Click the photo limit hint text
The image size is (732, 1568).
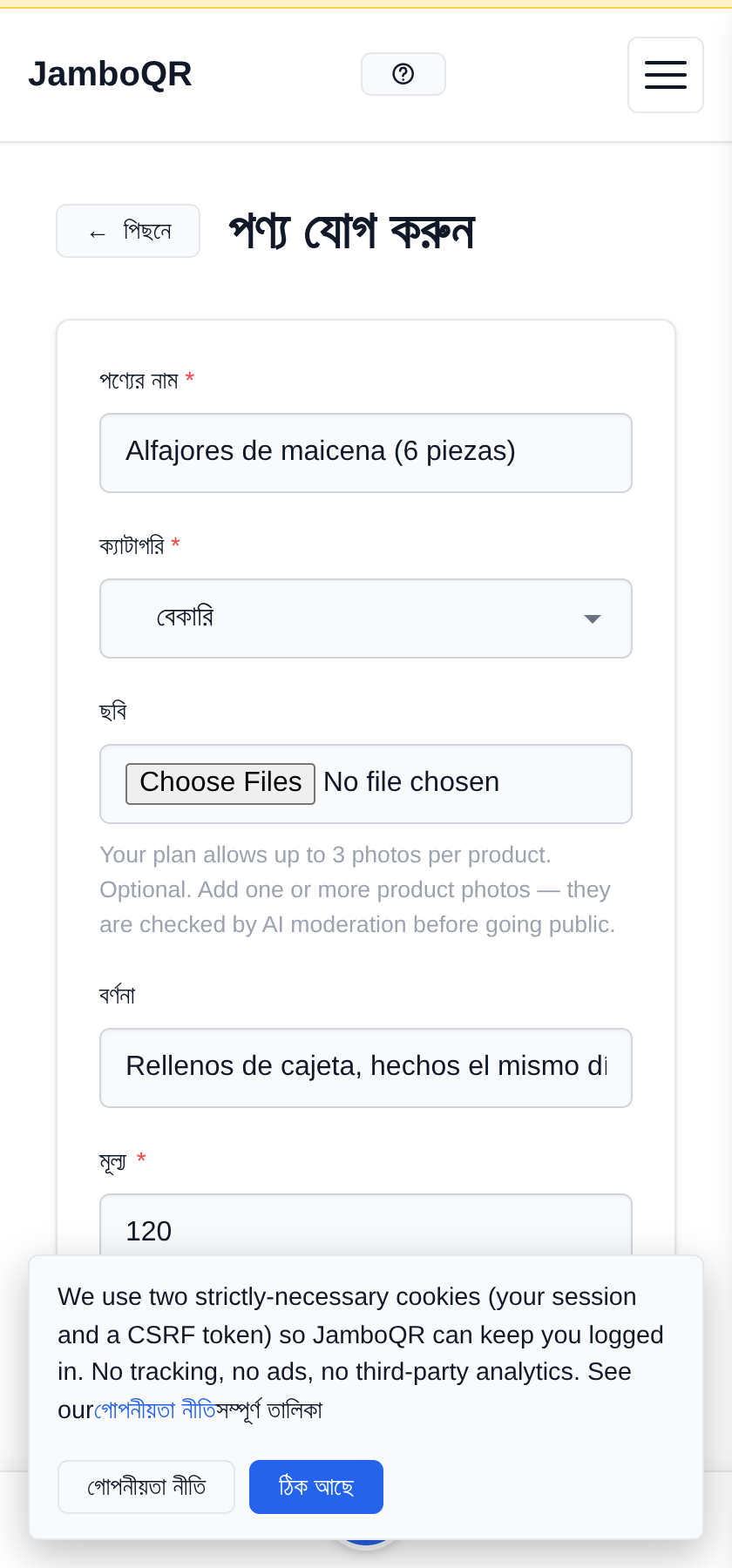pos(357,889)
